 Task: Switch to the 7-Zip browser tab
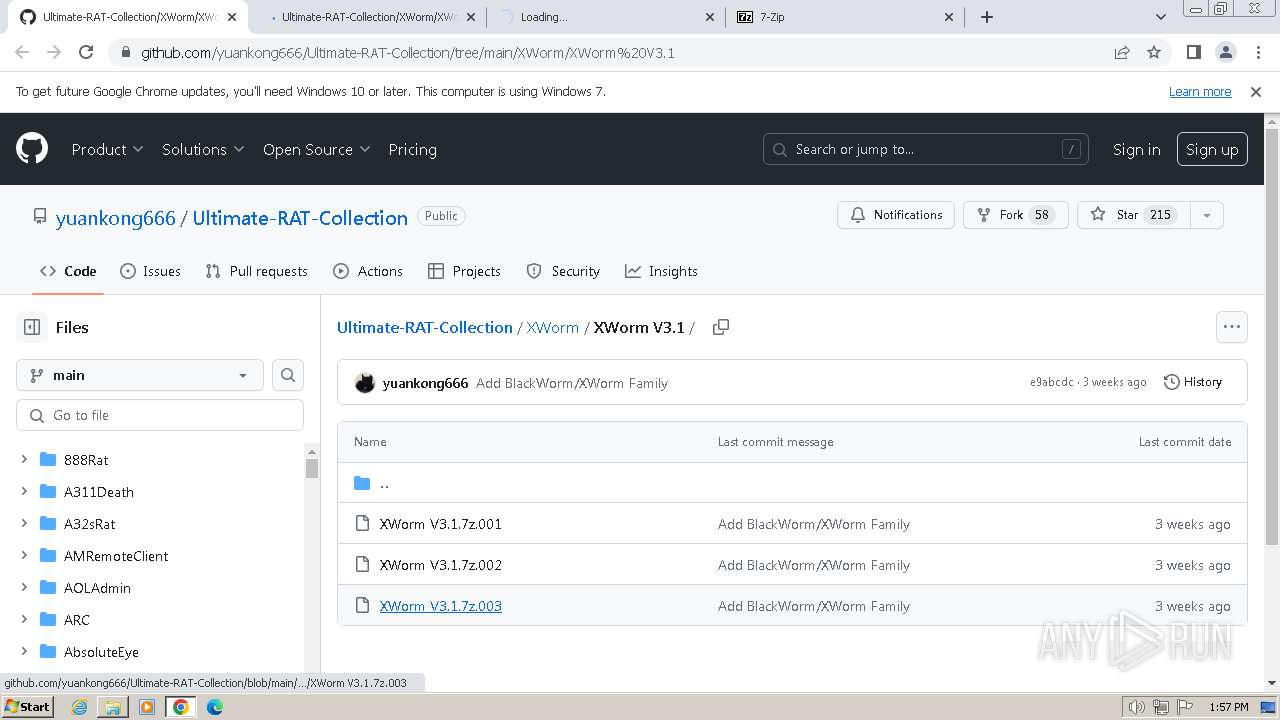point(845,16)
